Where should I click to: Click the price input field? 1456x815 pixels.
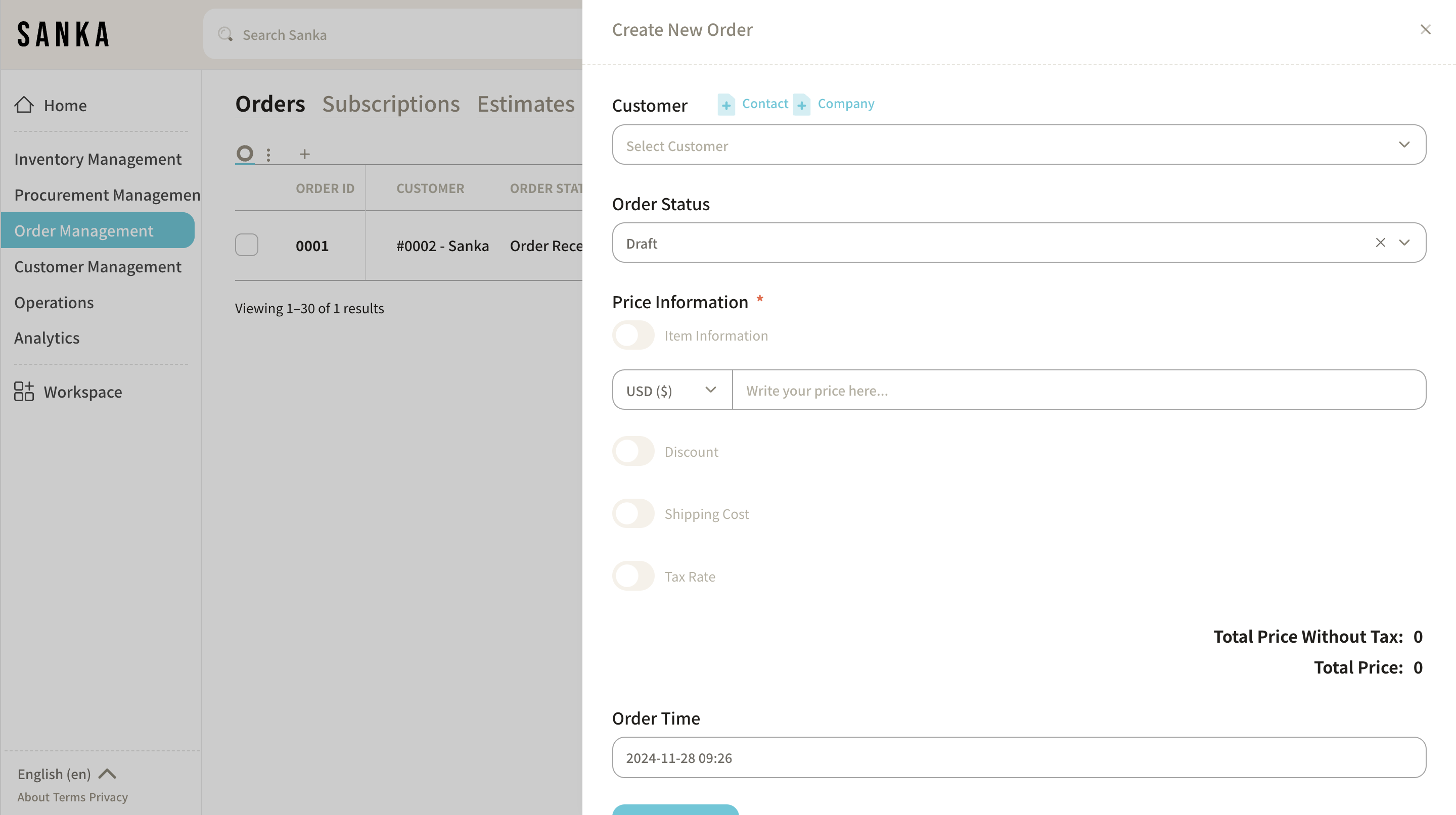point(1078,390)
